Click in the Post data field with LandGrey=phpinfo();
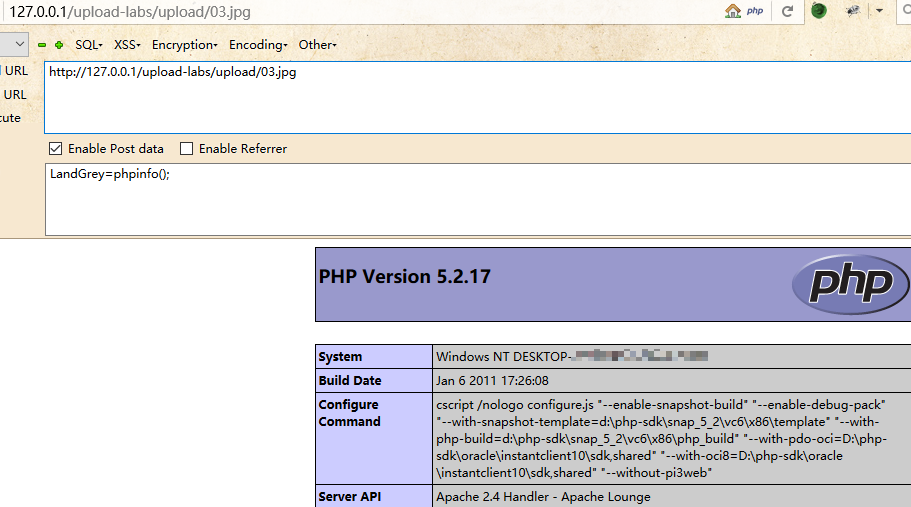The width and height of the screenshot is (911, 507). 478,199
